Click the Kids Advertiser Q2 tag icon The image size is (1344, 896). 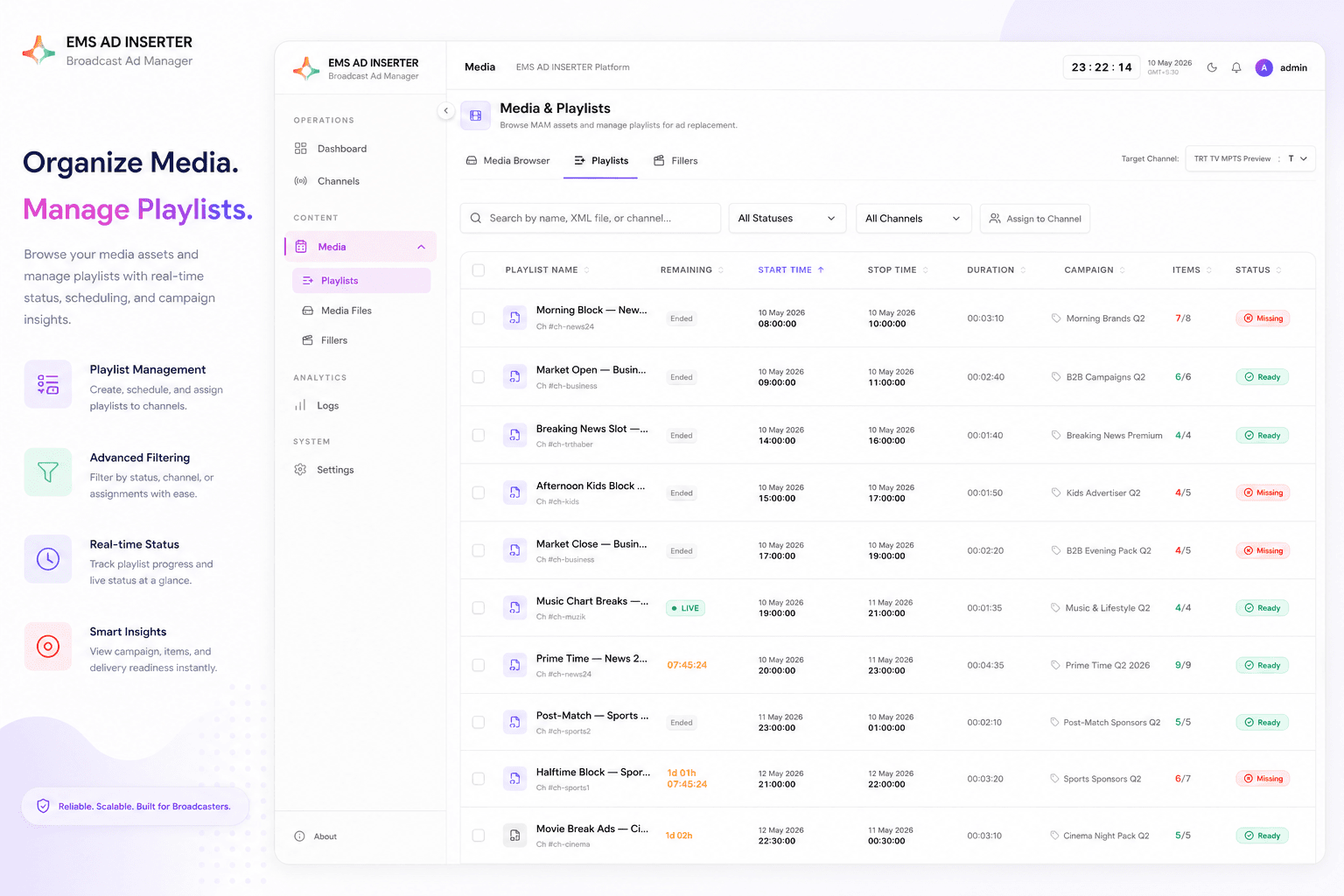(x=1056, y=493)
